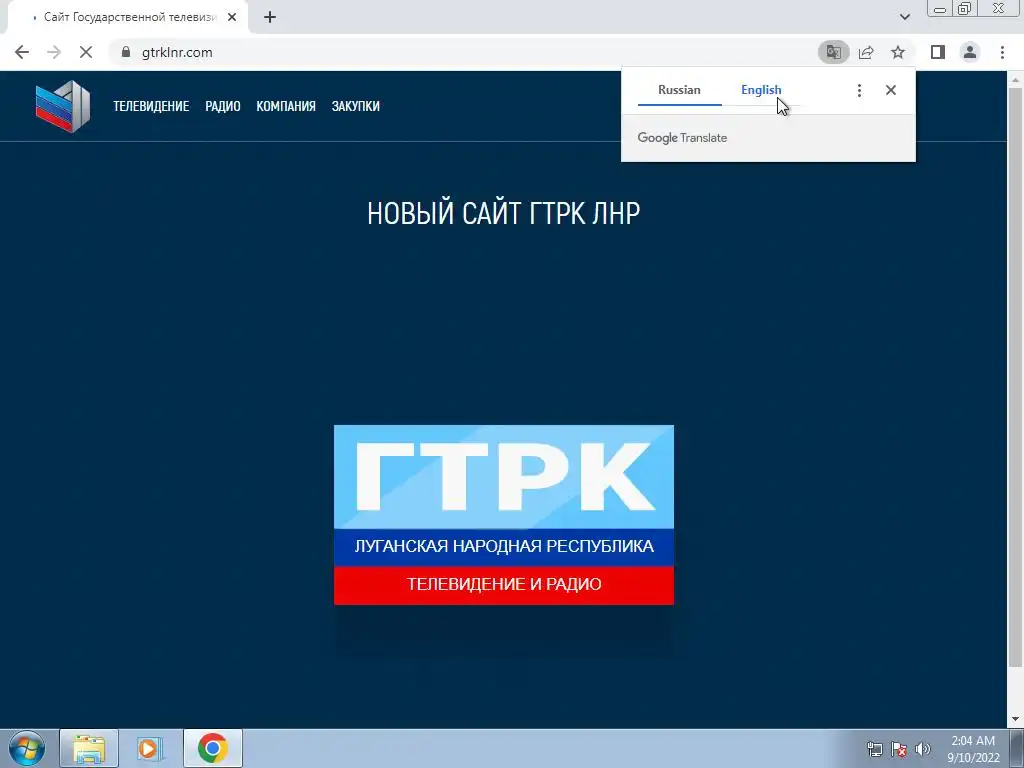Open Windows Media Player from taskbar
1024x768 pixels.
(150, 748)
